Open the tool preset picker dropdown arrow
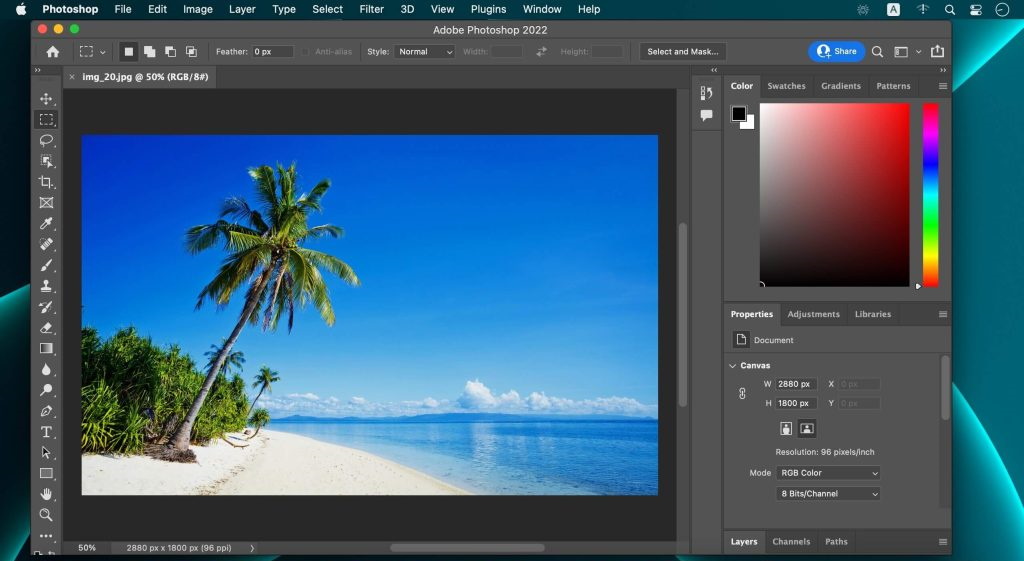The image size is (1024, 561). [103, 52]
